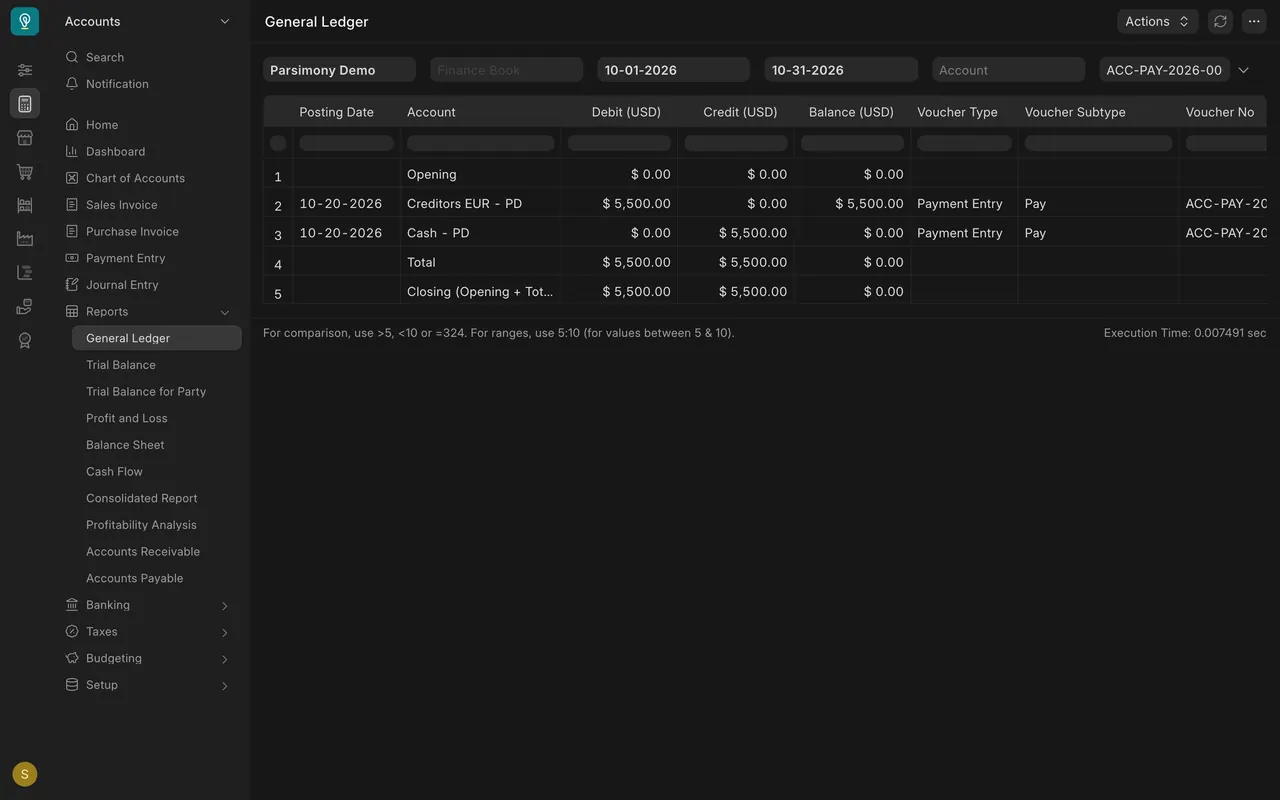Click the refresh report icon
Viewport: 1280px width, 800px height.
click(x=1220, y=21)
